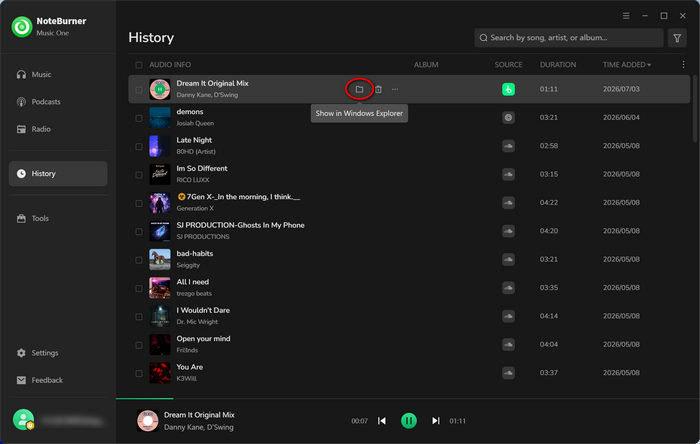700x444 pixels.
Task: Click the SOURCE column header
Action: [508, 65]
